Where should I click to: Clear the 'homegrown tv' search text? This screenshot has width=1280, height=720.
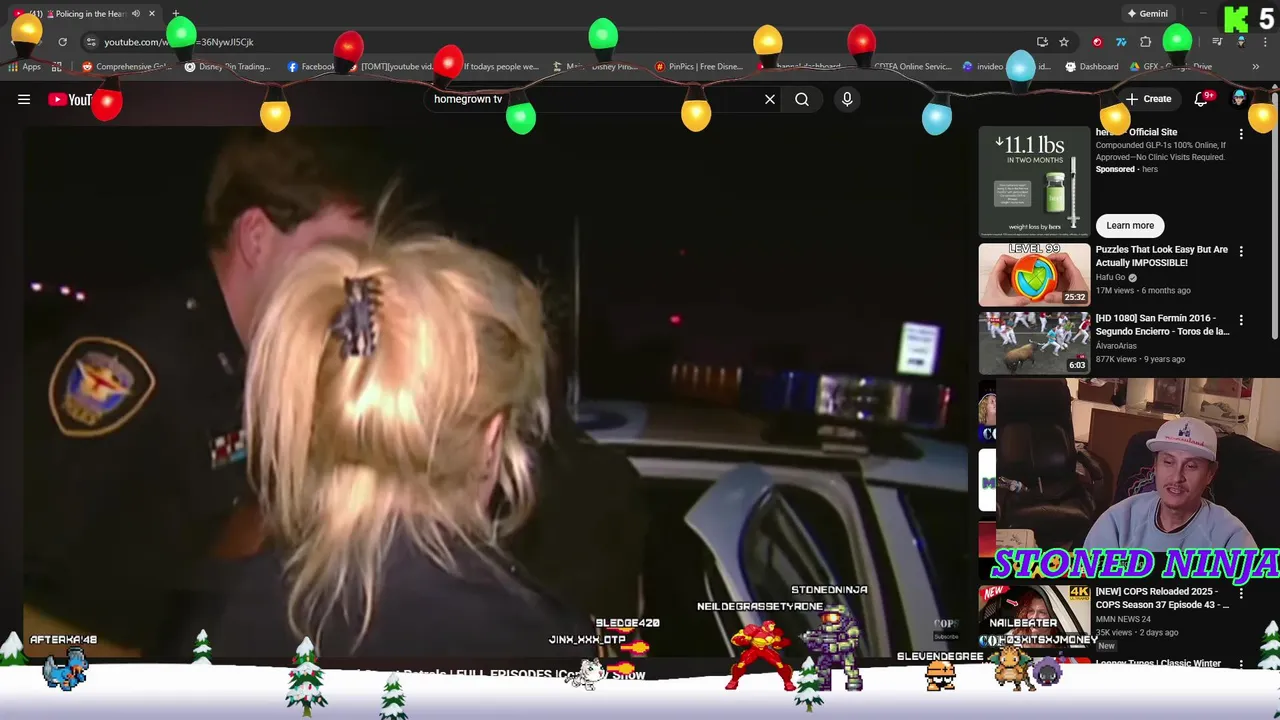coord(770,99)
